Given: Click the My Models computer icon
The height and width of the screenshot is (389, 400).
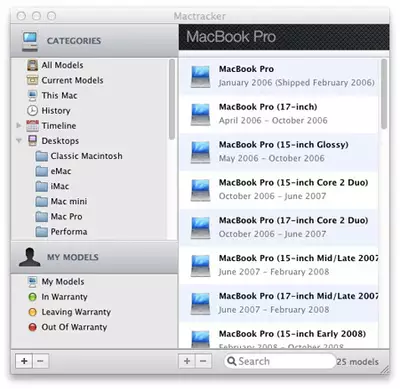Looking at the screenshot, I should 32,282.
